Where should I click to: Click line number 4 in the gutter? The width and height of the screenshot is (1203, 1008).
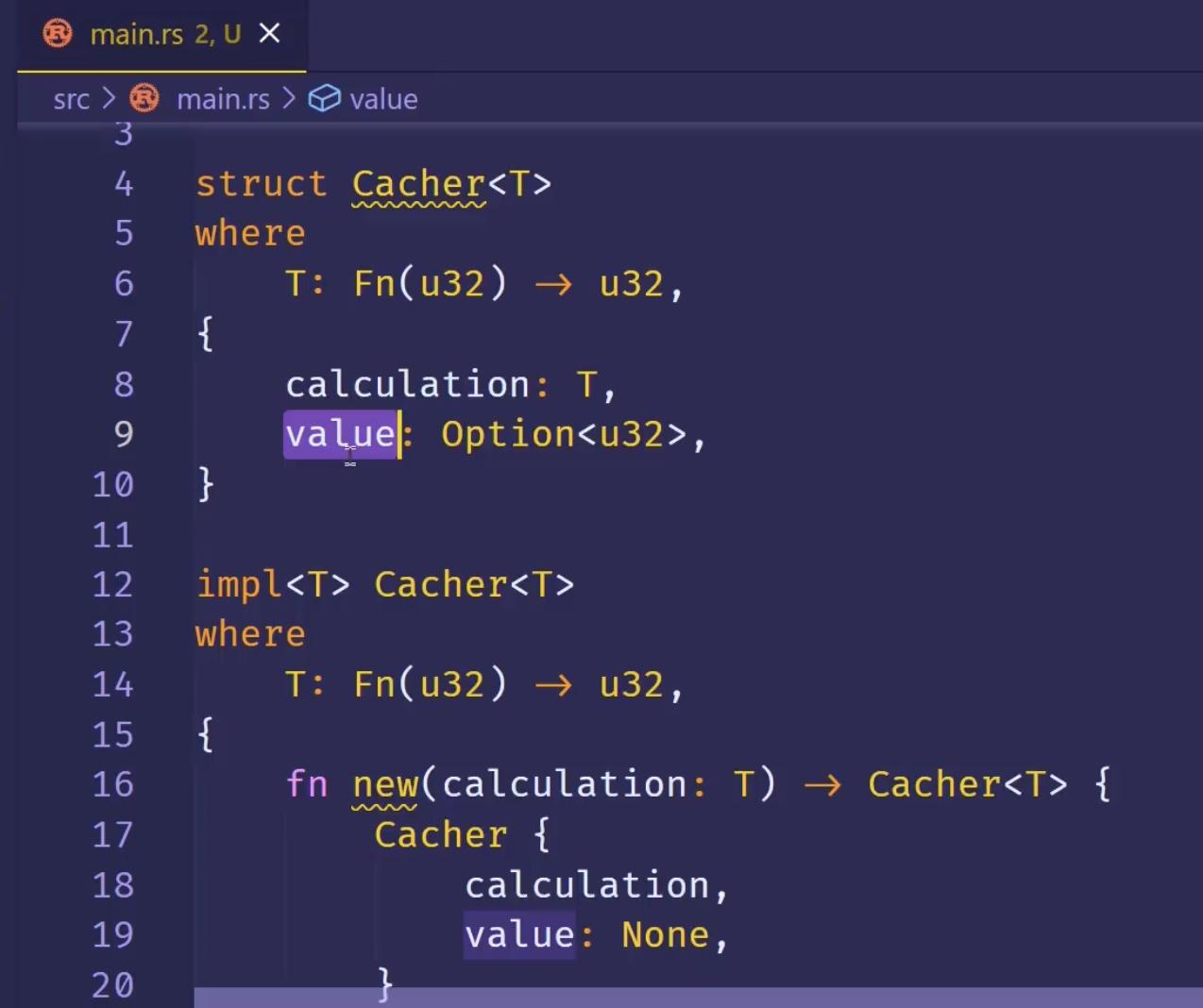124,184
